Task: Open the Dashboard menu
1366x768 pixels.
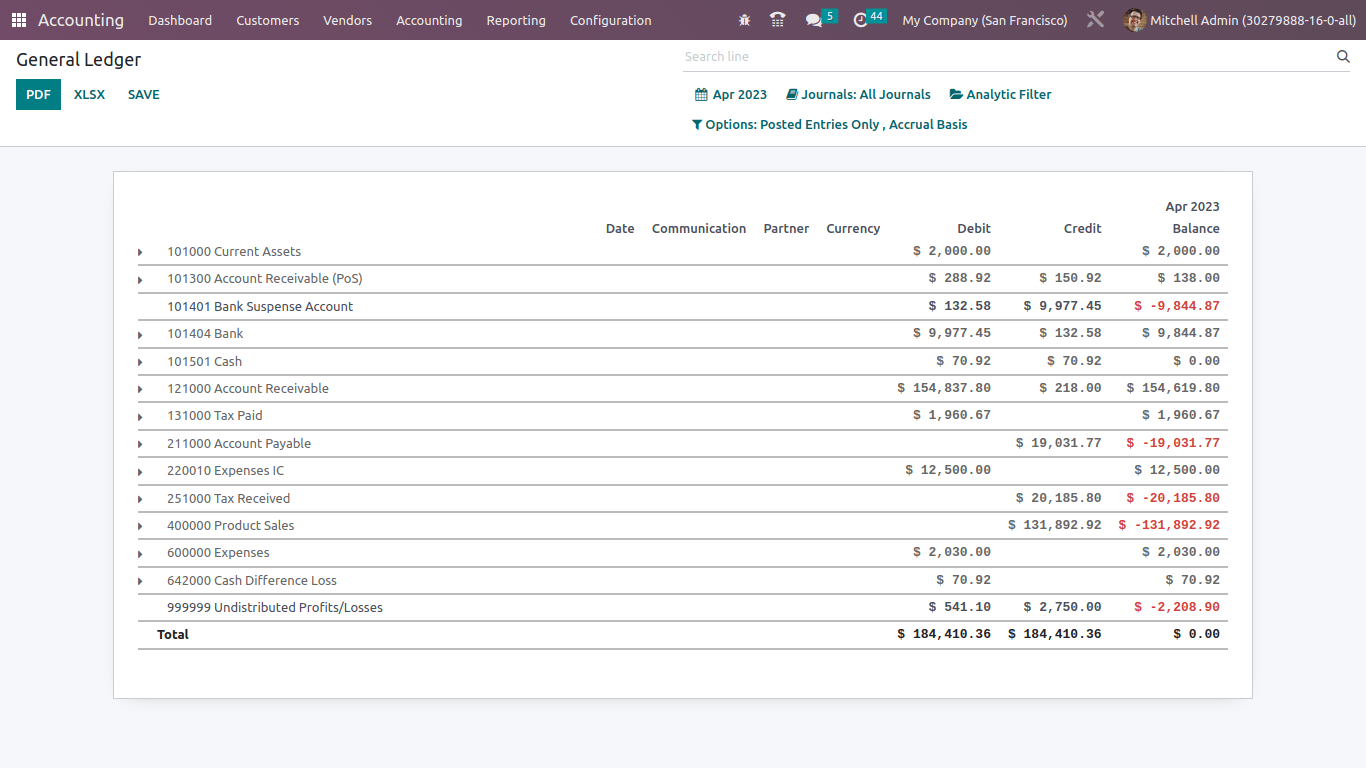Action: tap(180, 20)
